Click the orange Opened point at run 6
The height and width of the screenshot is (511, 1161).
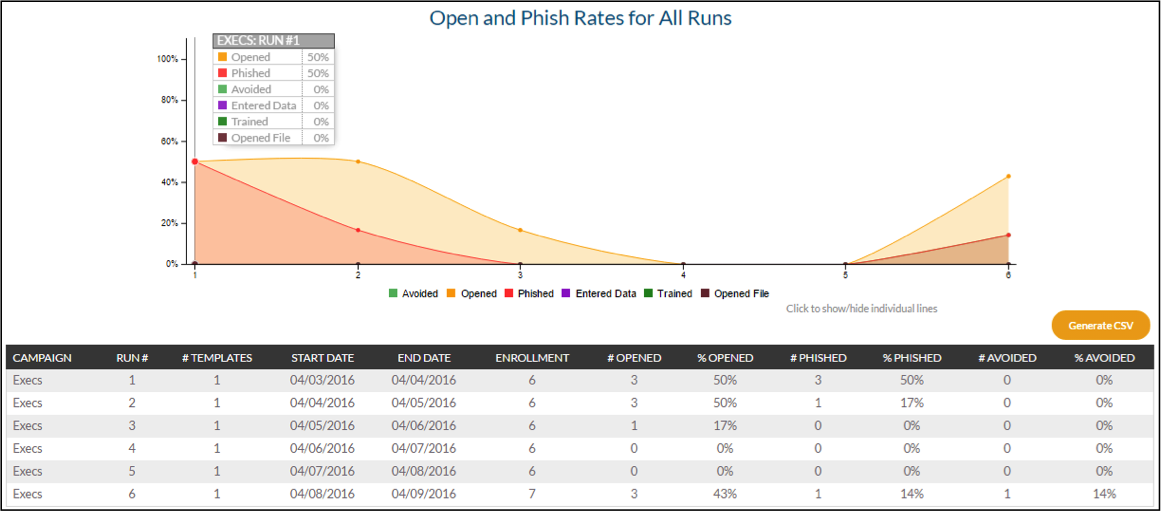pos(1008,176)
